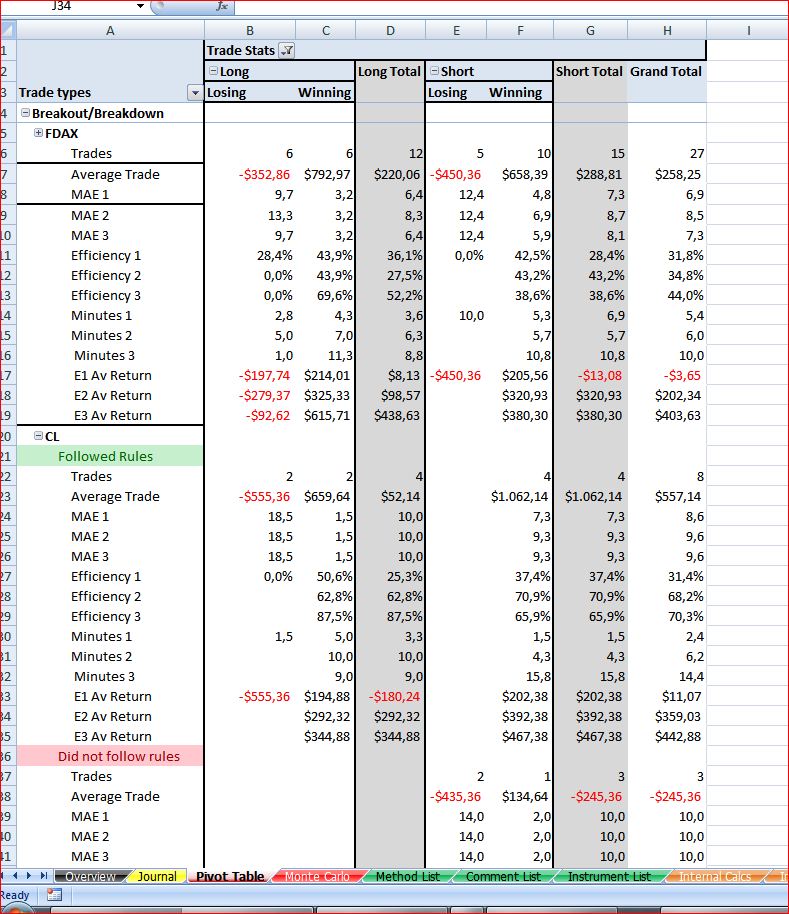Image resolution: width=789 pixels, height=914 pixels.
Task: Click the macro record icon in status bar
Action: click(55, 895)
